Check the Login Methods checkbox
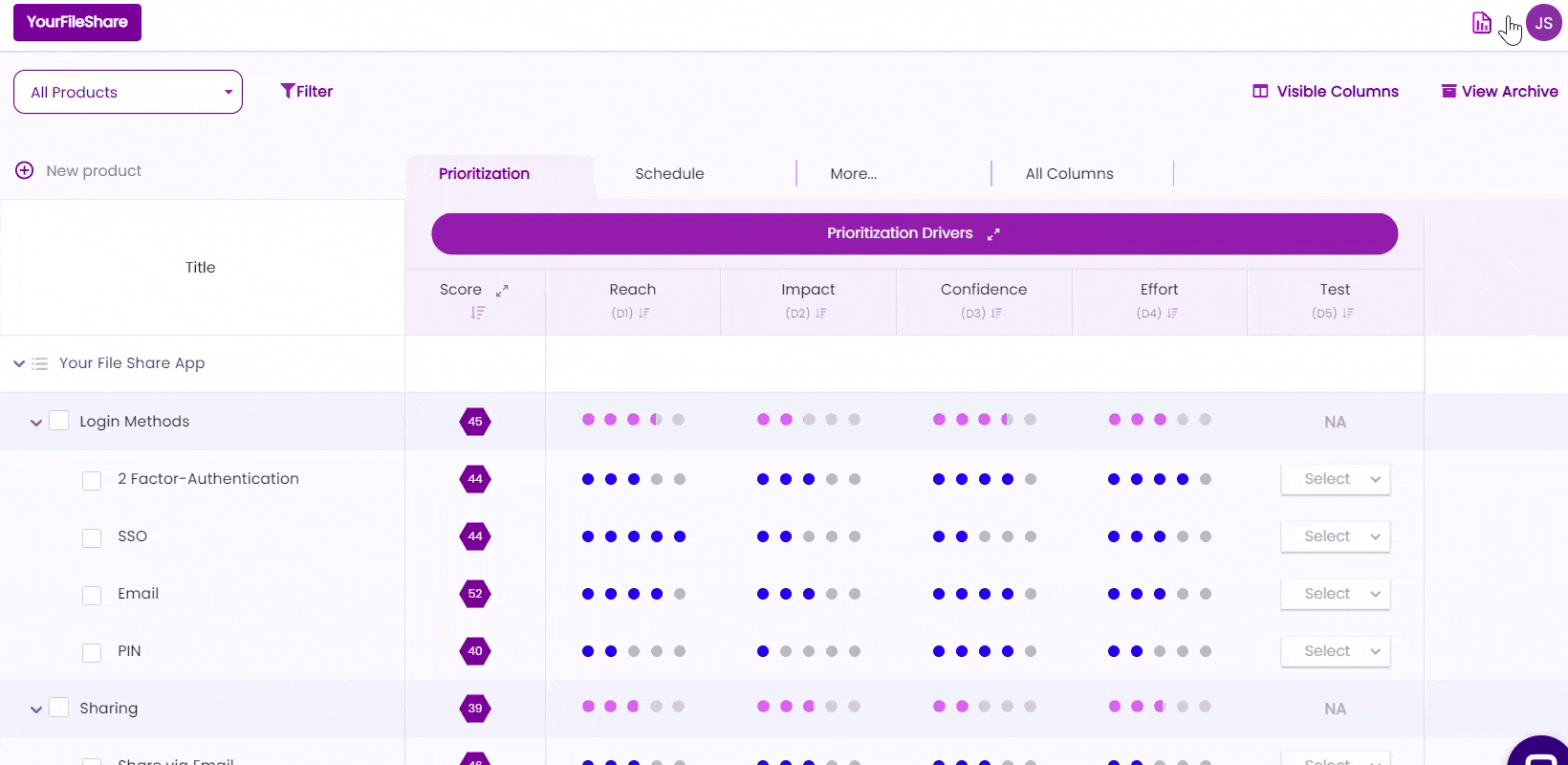The height and width of the screenshot is (765, 1568). [58, 421]
